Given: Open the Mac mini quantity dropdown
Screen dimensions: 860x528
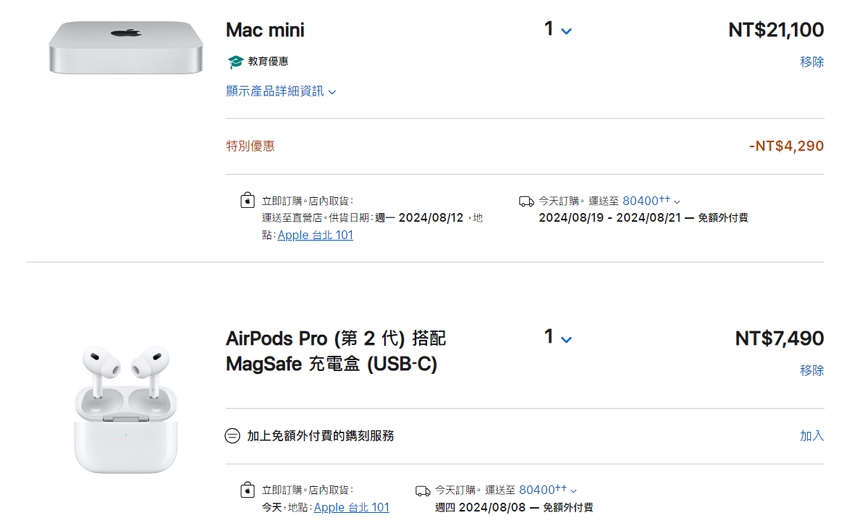Looking at the screenshot, I should (x=558, y=29).
